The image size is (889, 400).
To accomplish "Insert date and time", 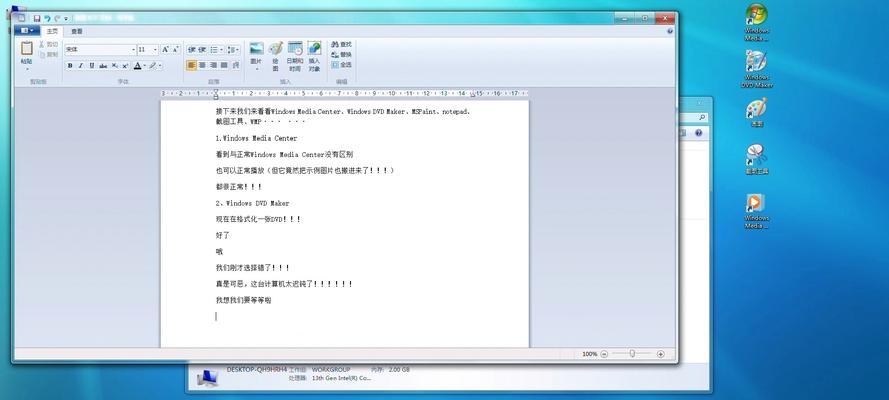I will pos(295,56).
